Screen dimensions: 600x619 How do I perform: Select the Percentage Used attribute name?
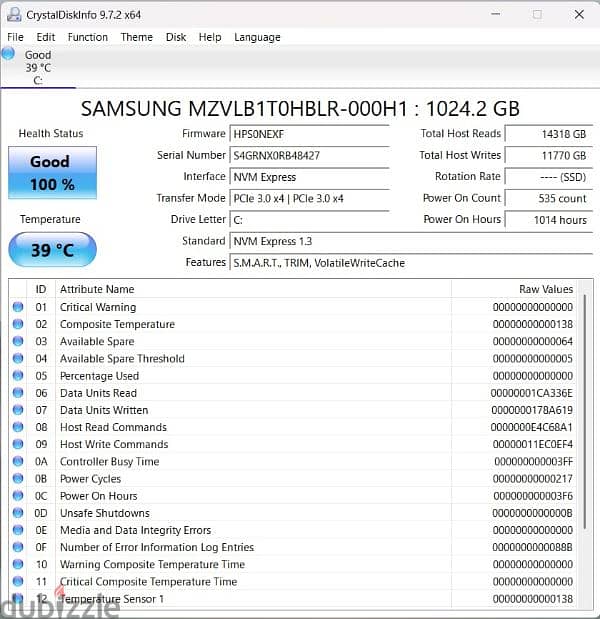pyautogui.click(x=99, y=376)
